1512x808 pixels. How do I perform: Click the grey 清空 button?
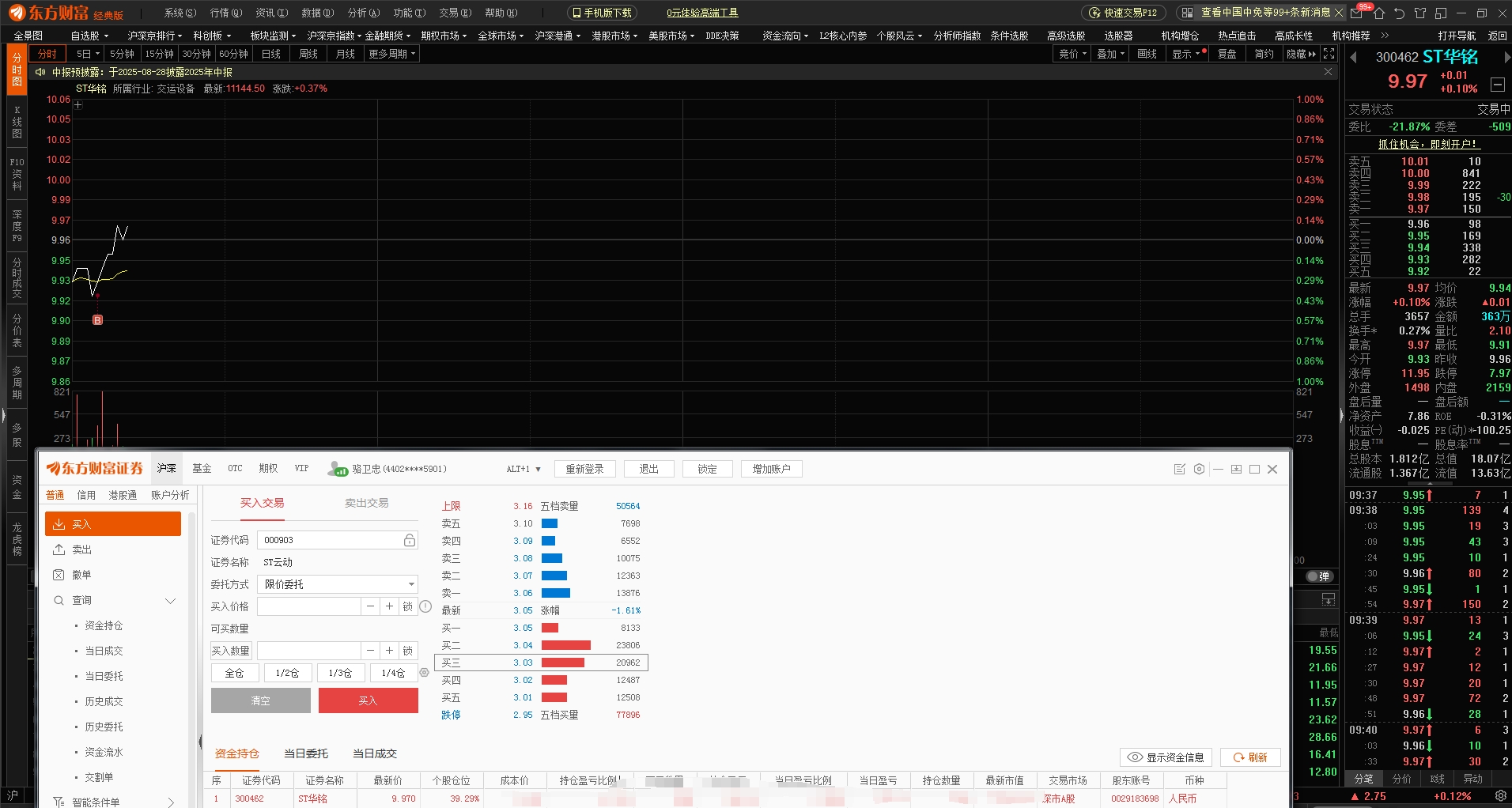261,700
